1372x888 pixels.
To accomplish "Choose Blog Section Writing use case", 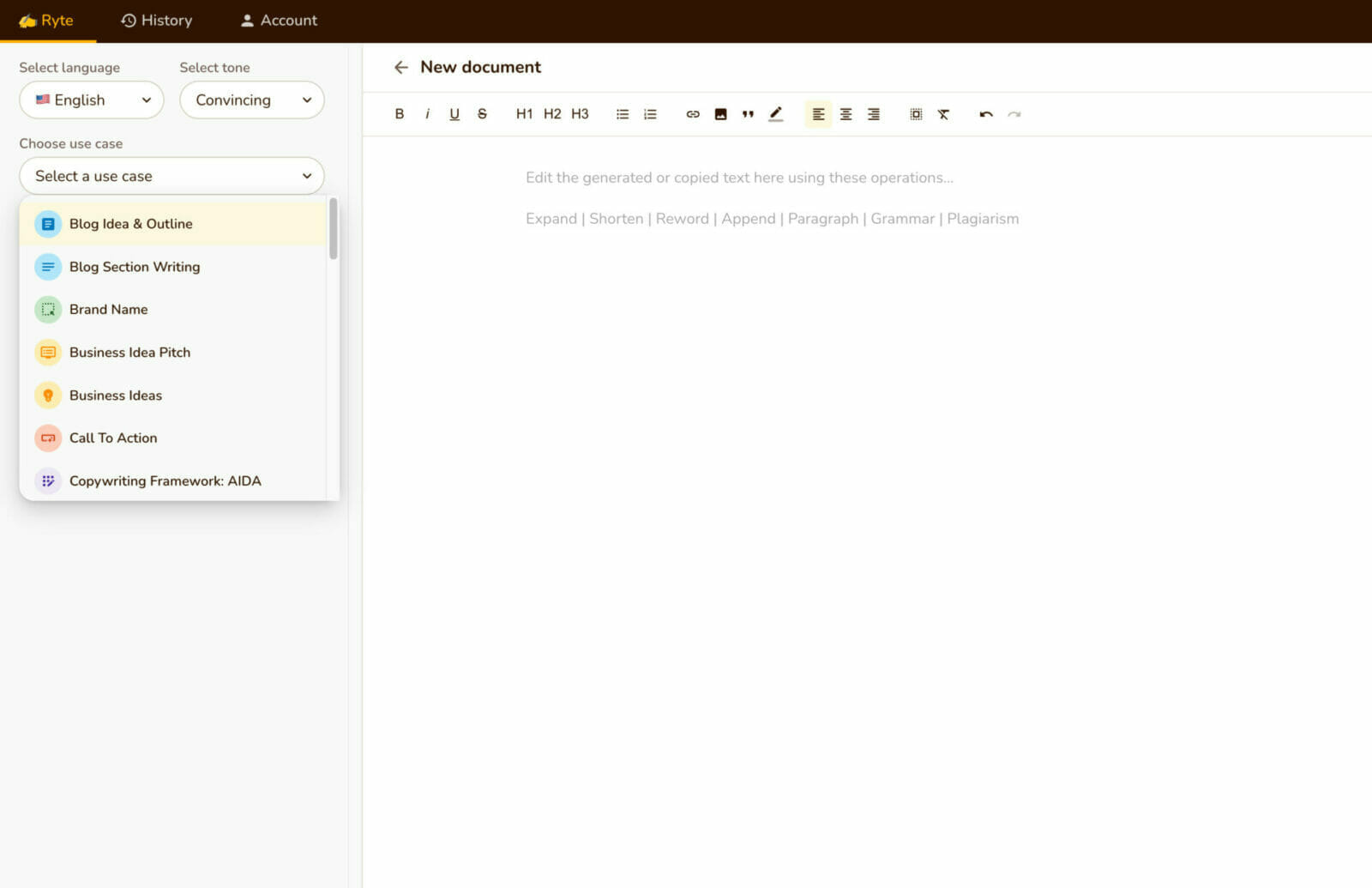I will (173, 267).
